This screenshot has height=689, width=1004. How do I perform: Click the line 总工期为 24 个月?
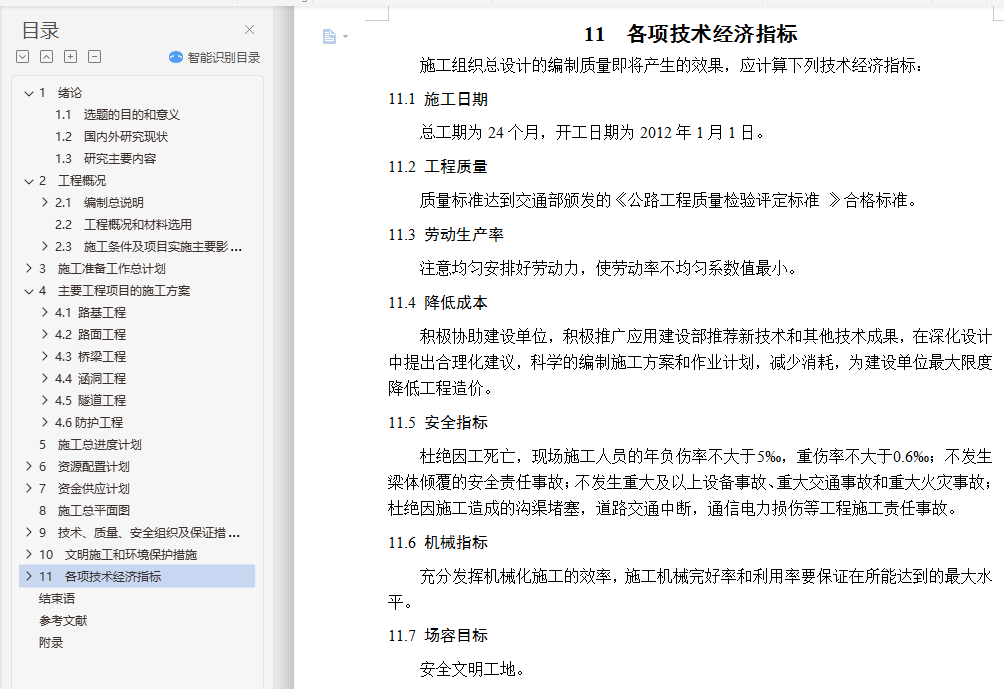point(592,133)
